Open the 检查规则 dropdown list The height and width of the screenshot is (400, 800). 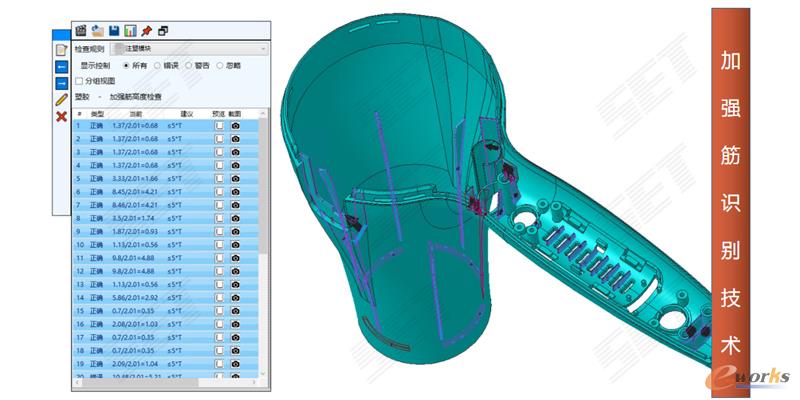point(190,48)
